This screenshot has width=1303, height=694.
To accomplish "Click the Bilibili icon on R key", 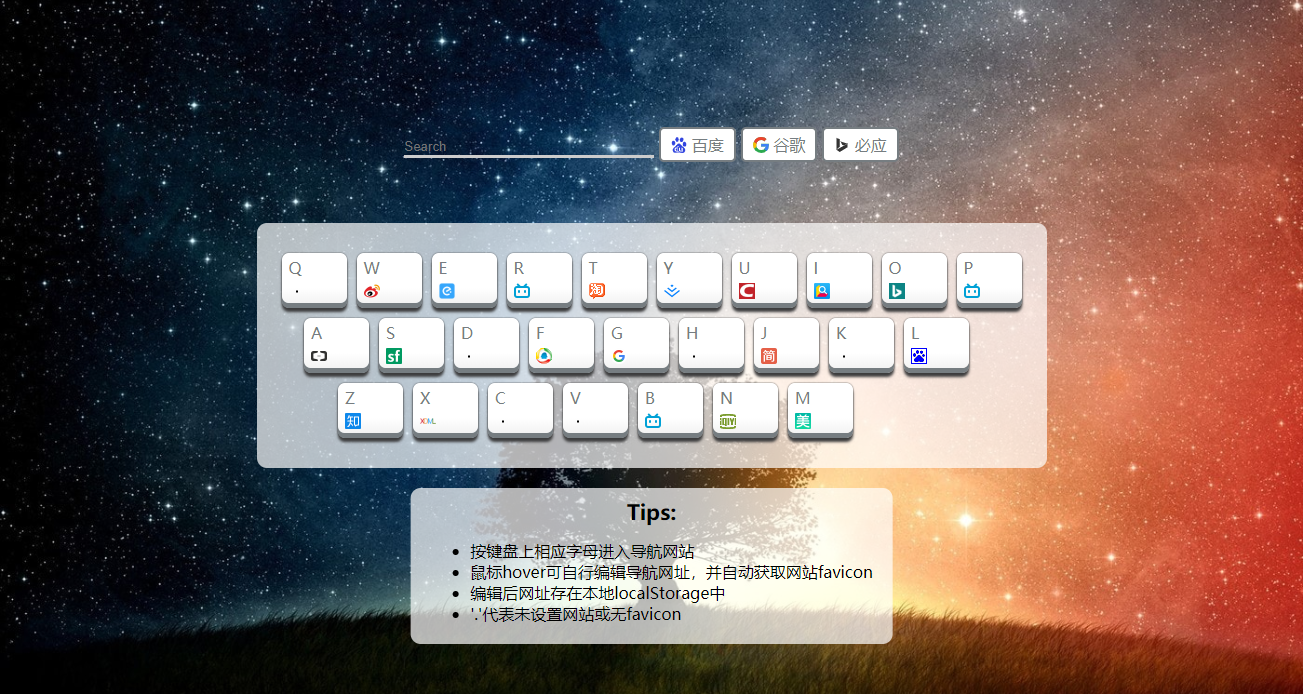I will coord(522,291).
